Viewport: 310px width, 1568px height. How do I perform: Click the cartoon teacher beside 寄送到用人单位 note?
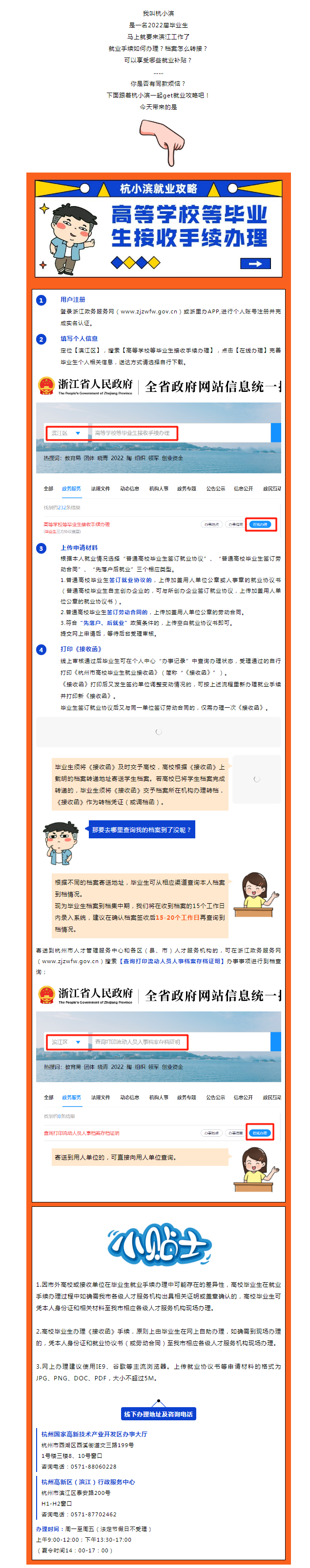click(256, 1169)
